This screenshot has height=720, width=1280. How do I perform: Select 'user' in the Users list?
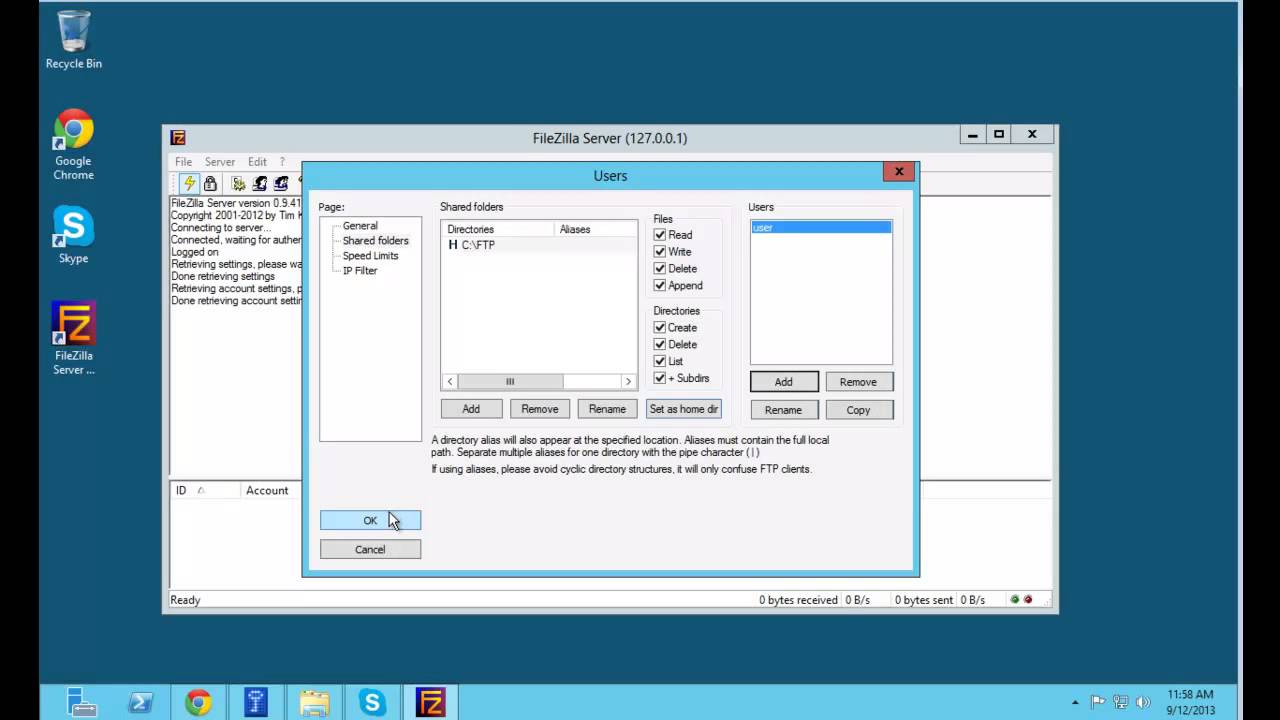tap(821, 228)
